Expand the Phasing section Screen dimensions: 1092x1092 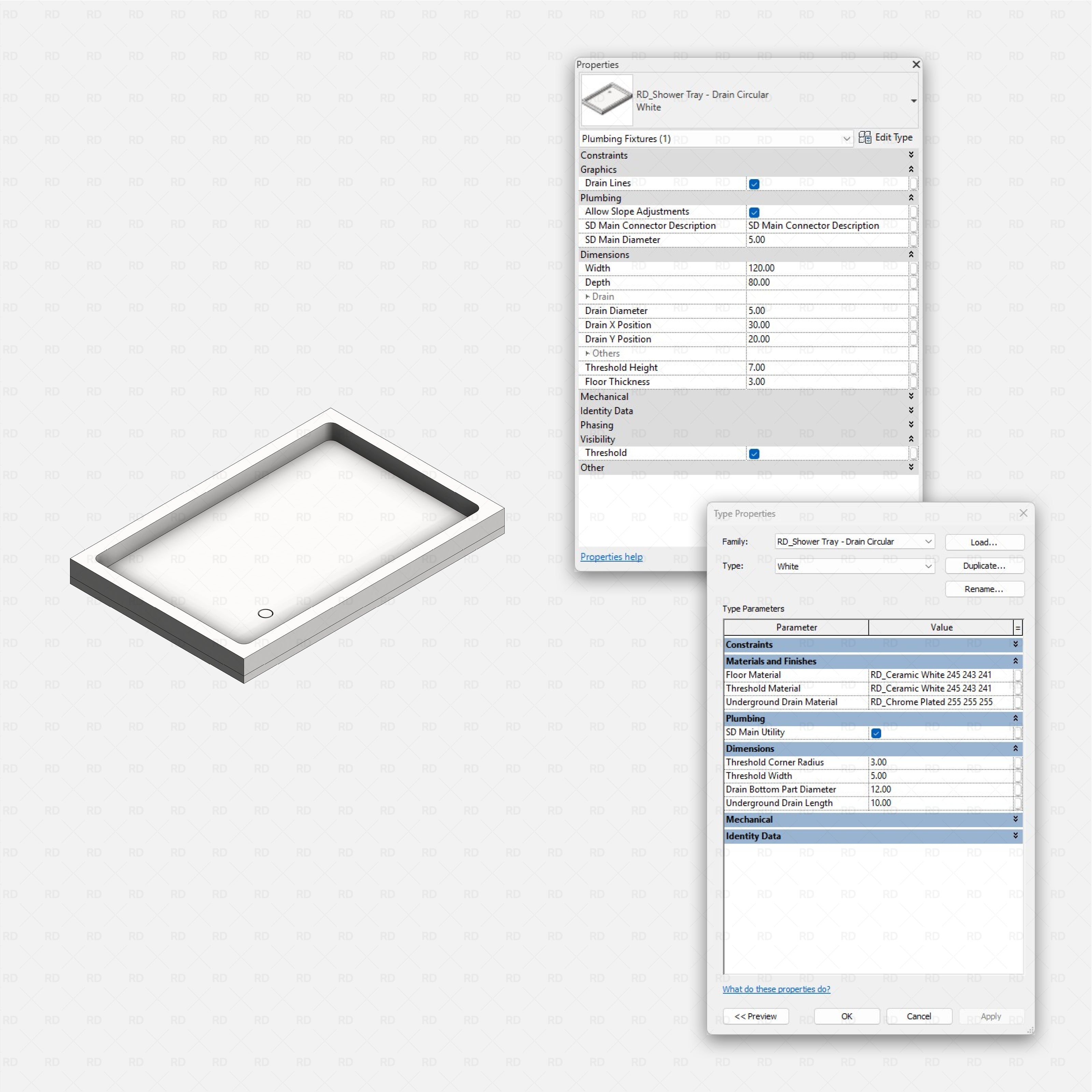point(910,425)
